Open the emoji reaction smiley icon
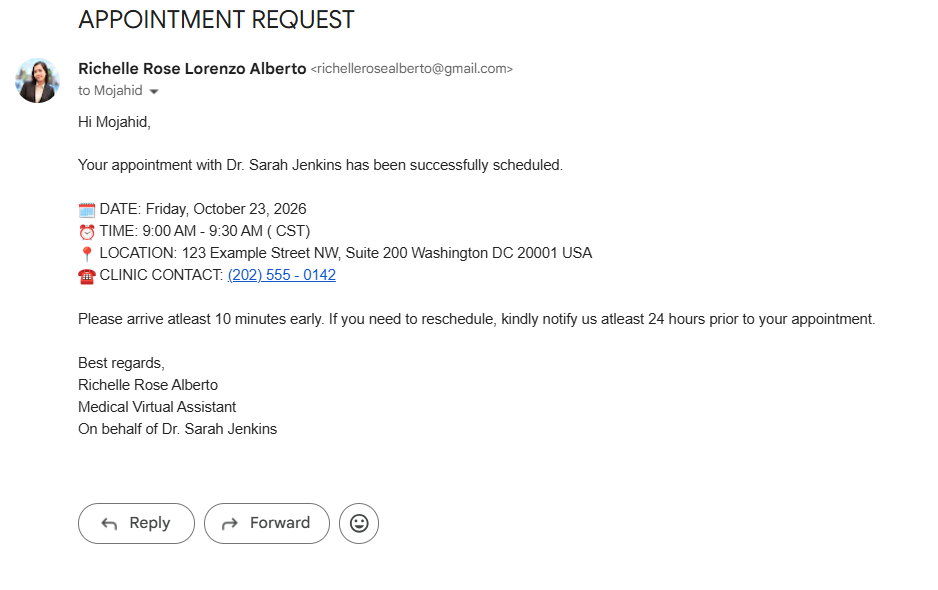Screen dimensions: 938x590 (359, 524)
